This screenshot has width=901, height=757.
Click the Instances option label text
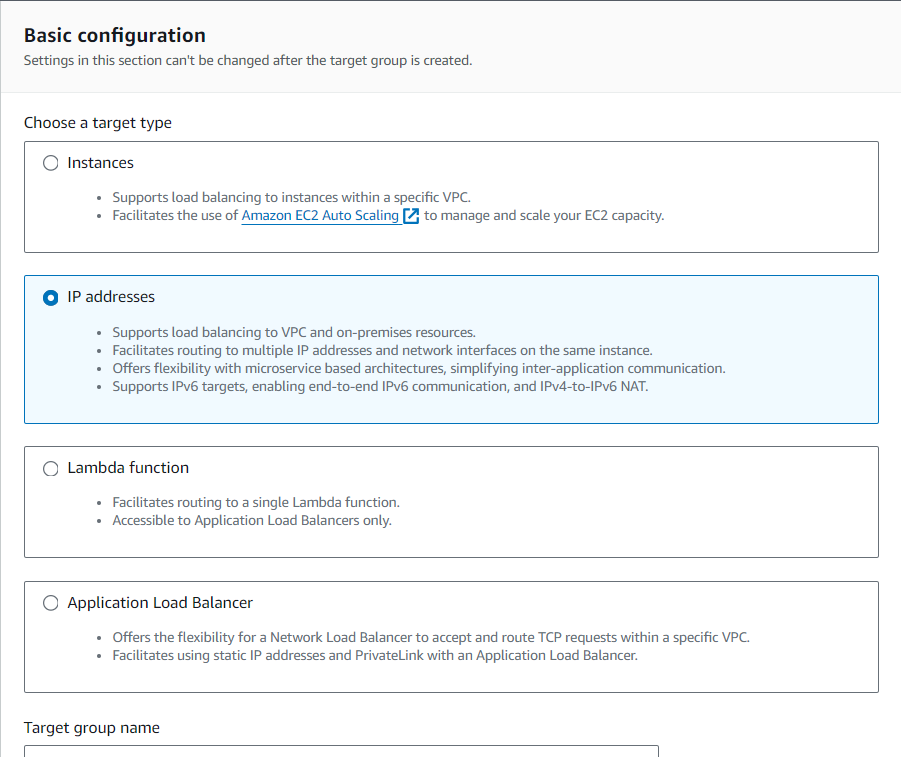[100, 163]
